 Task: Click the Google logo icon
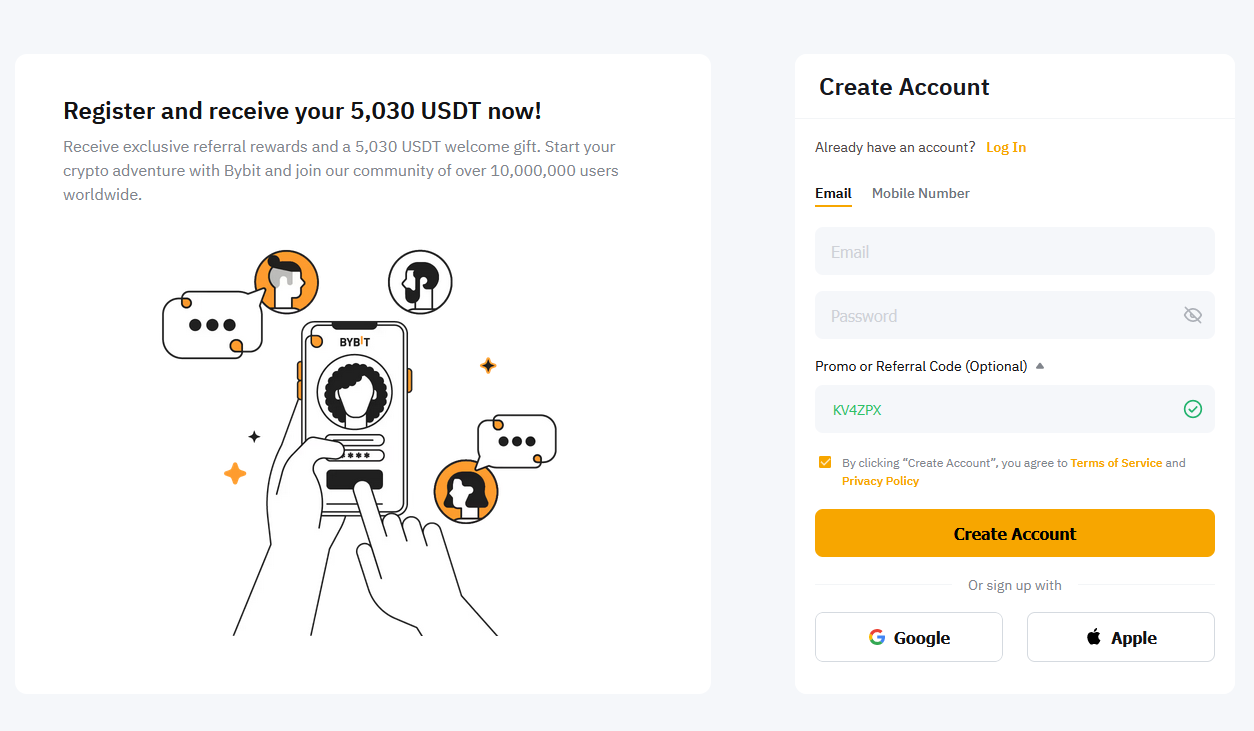tap(877, 637)
